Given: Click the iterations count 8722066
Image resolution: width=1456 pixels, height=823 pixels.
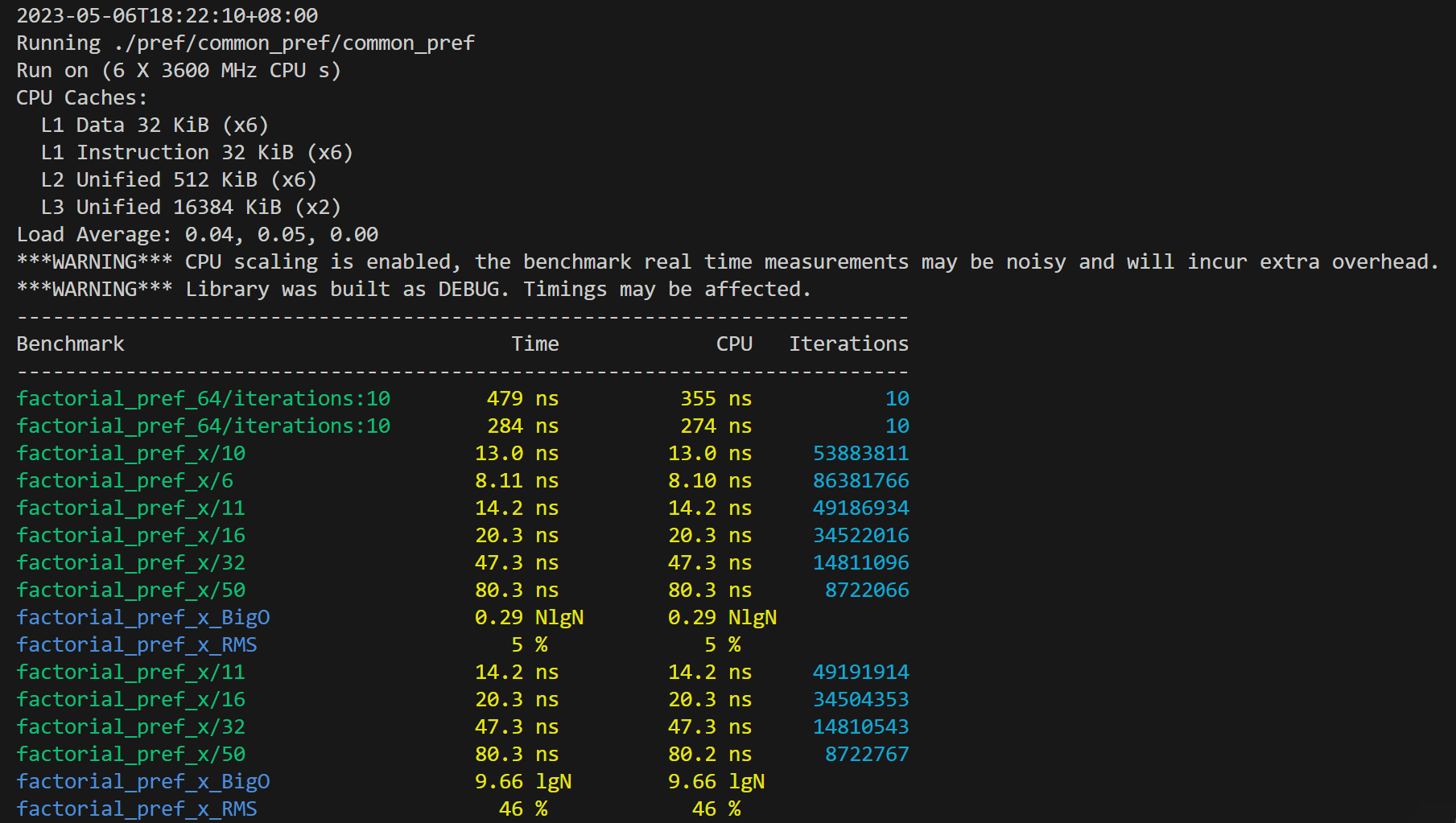Looking at the screenshot, I should click(867, 590).
